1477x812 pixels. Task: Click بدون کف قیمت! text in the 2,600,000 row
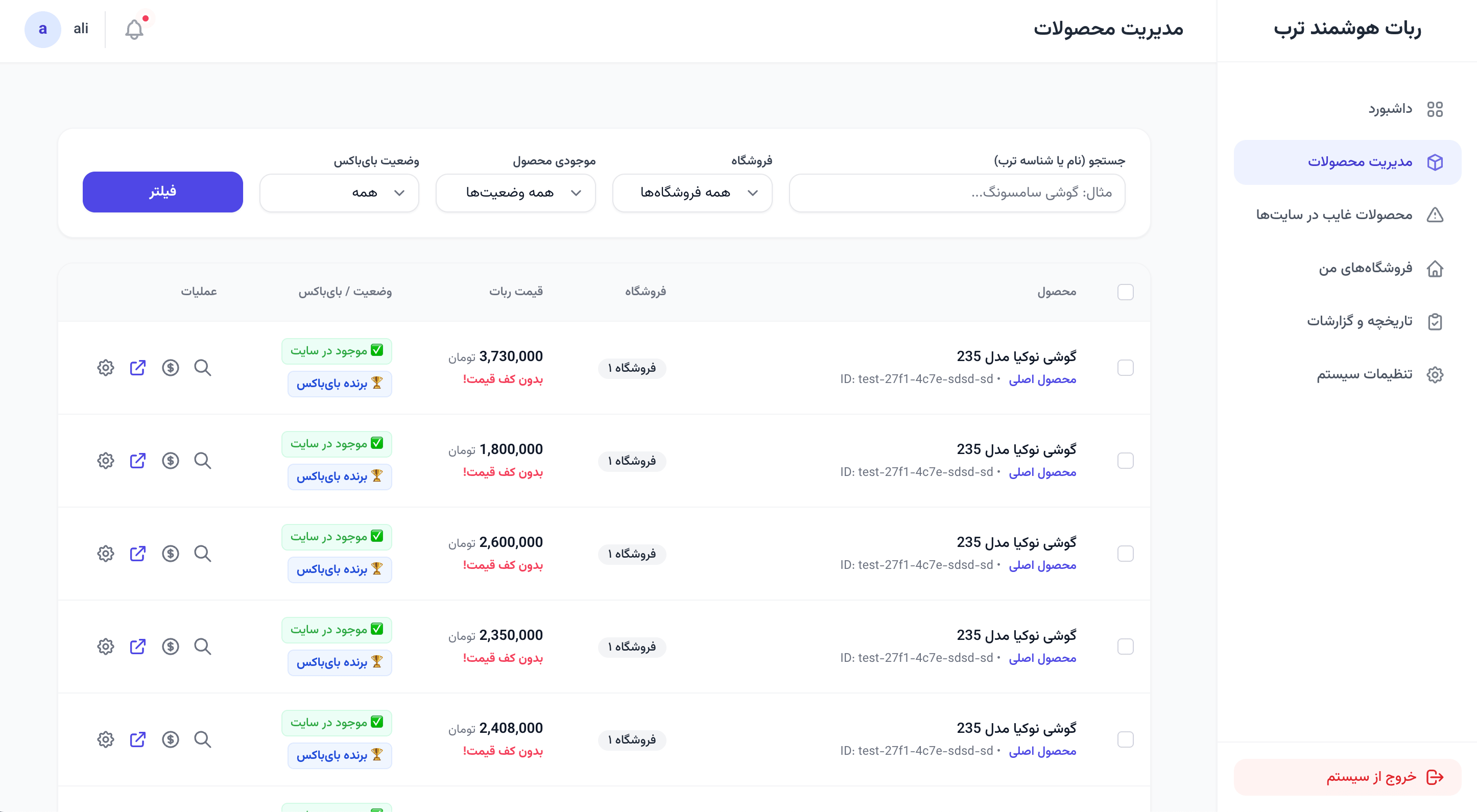pos(503,565)
